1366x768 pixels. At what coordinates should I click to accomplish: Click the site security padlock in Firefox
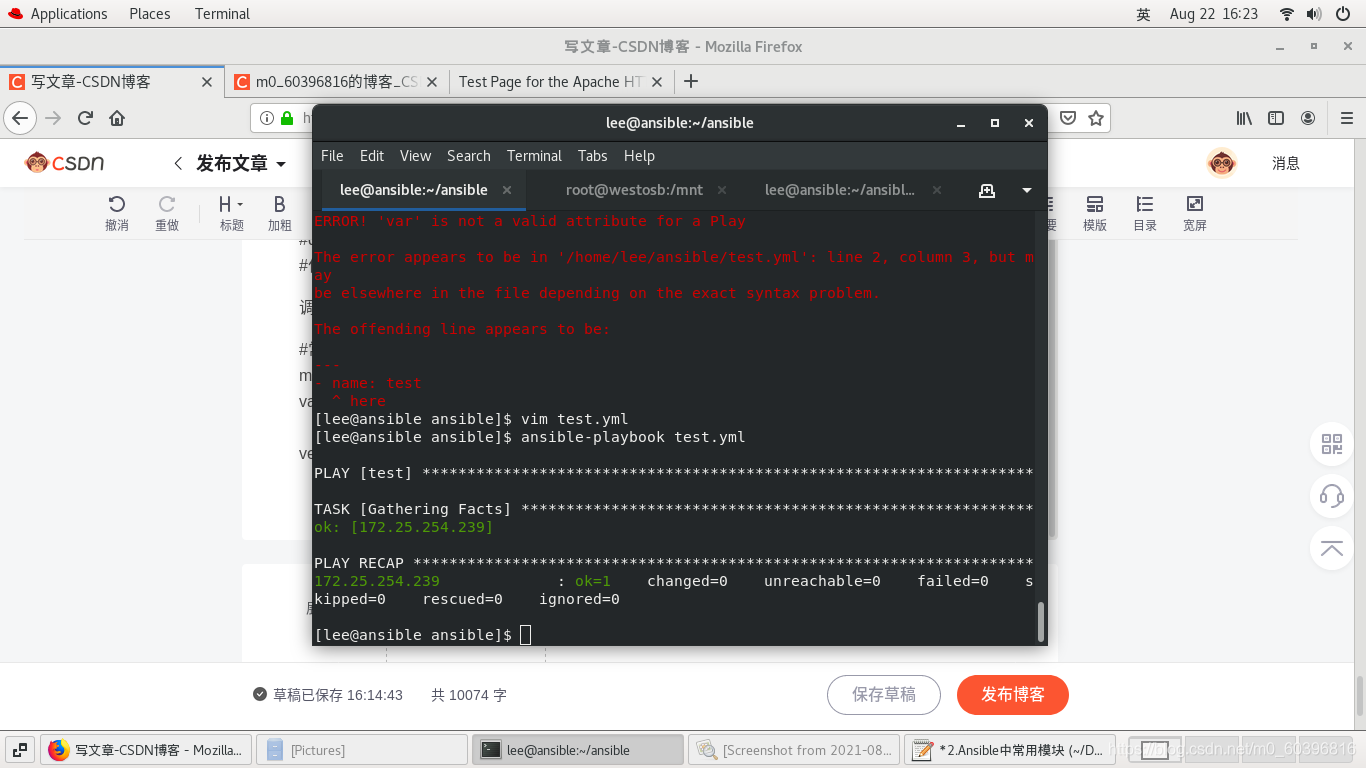click(x=287, y=118)
